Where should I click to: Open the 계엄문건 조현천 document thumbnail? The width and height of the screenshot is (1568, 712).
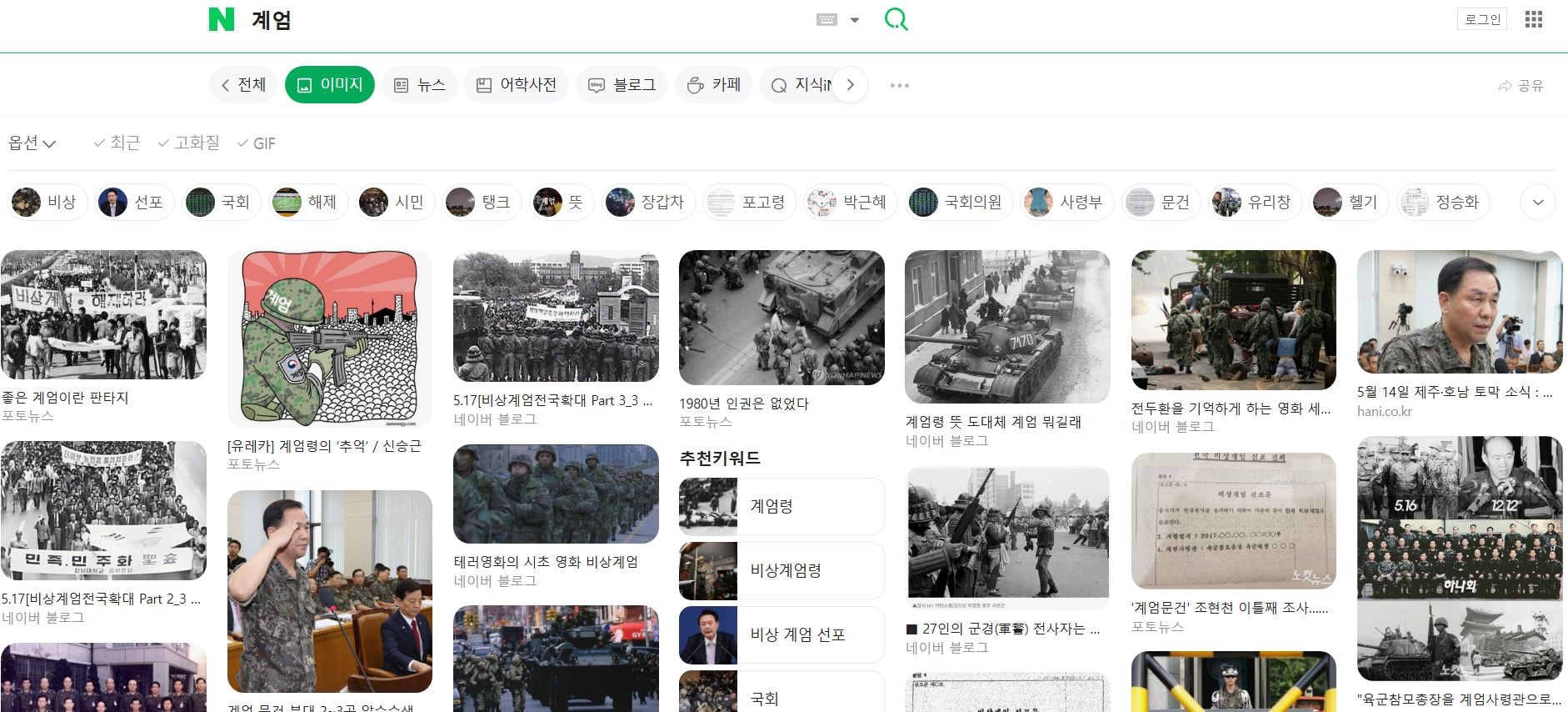click(x=1234, y=521)
